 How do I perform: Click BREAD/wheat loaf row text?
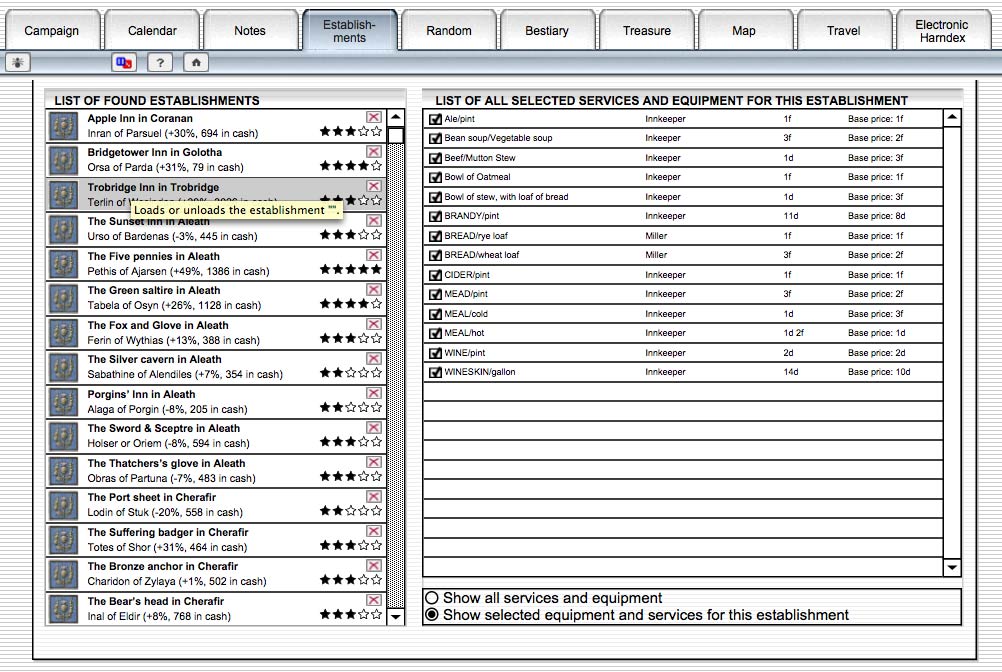click(x=482, y=255)
